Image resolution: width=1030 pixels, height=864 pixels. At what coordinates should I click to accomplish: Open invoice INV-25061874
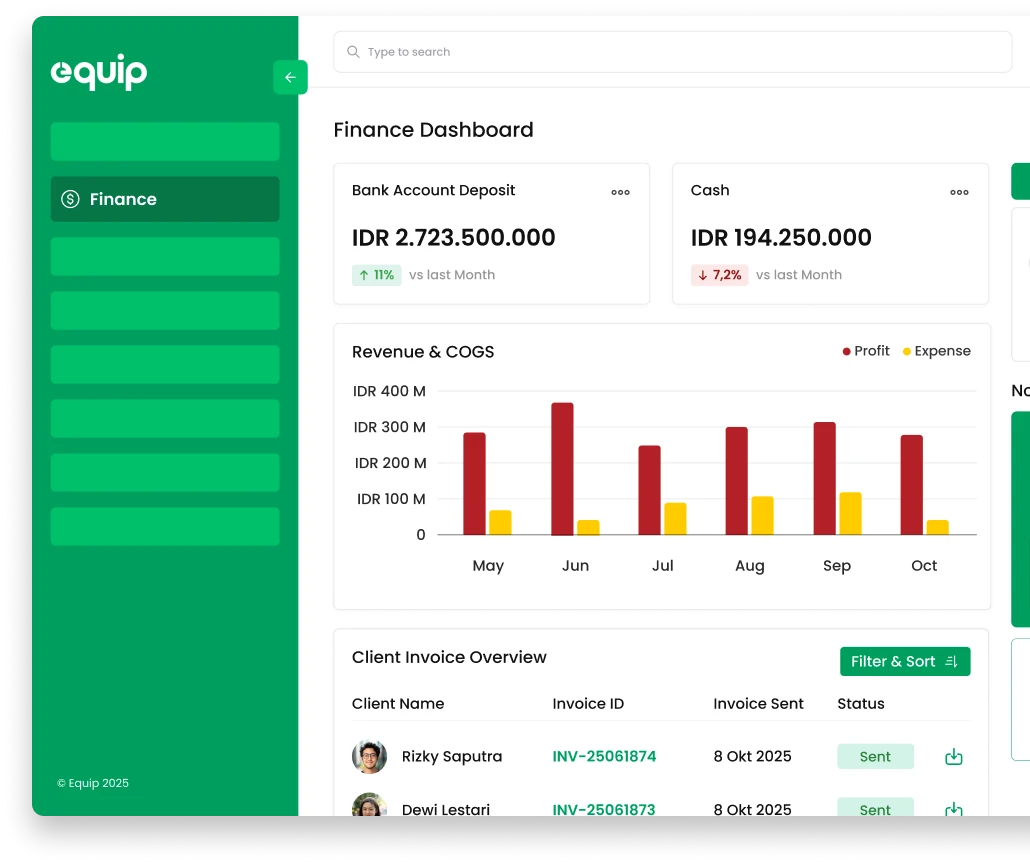click(x=604, y=757)
